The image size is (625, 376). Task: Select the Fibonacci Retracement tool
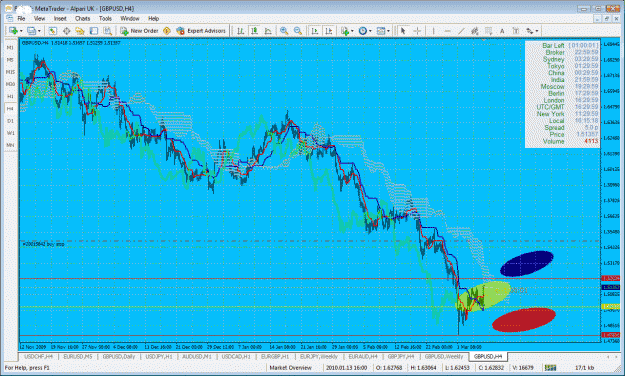pyautogui.click(x=488, y=31)
